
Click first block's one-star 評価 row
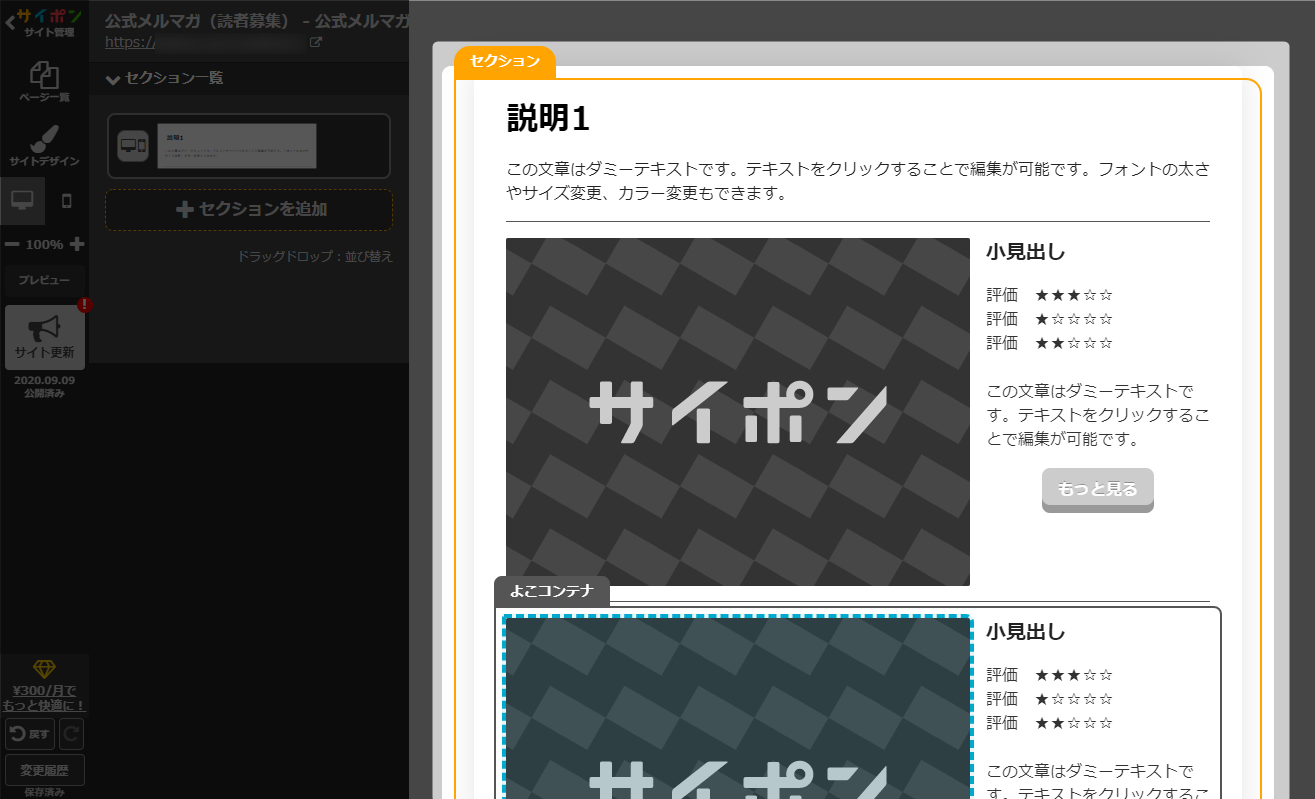(1049, 319)
